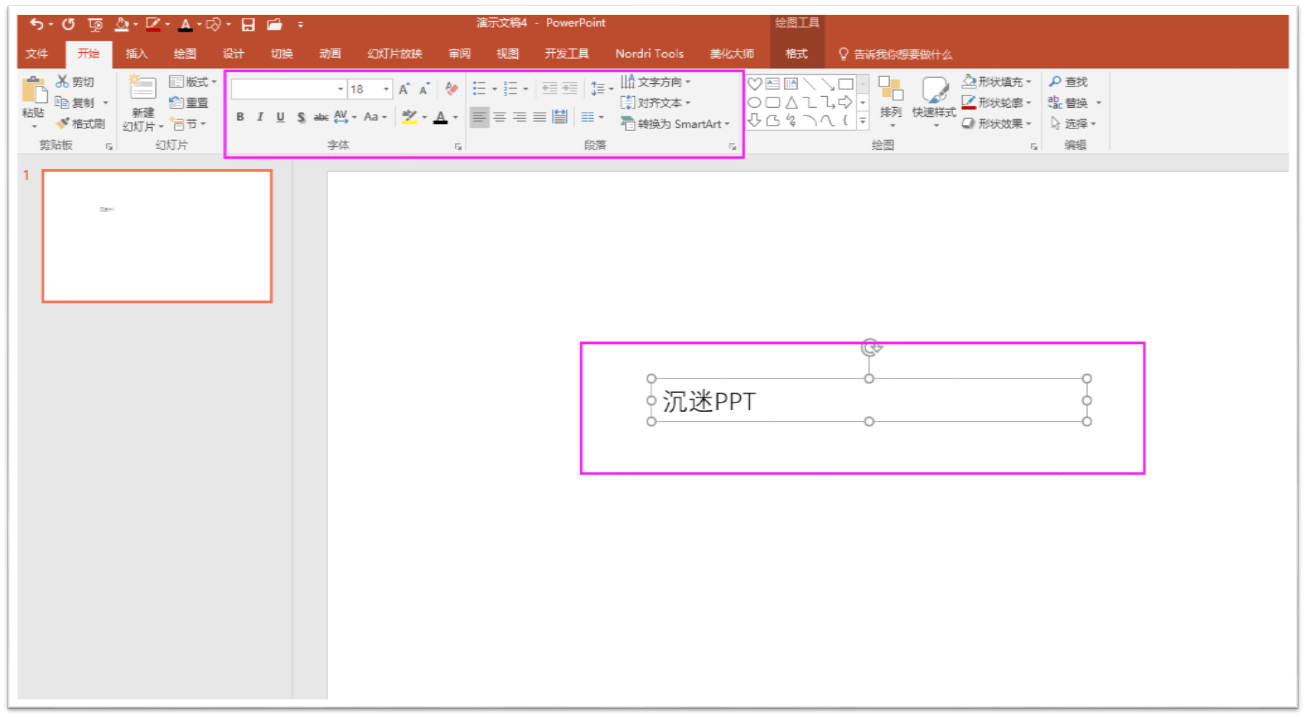The height and width of the screenshot is (718, 1306).
Task: Open the Select (选择) menu
Action: coord(1072,124)
